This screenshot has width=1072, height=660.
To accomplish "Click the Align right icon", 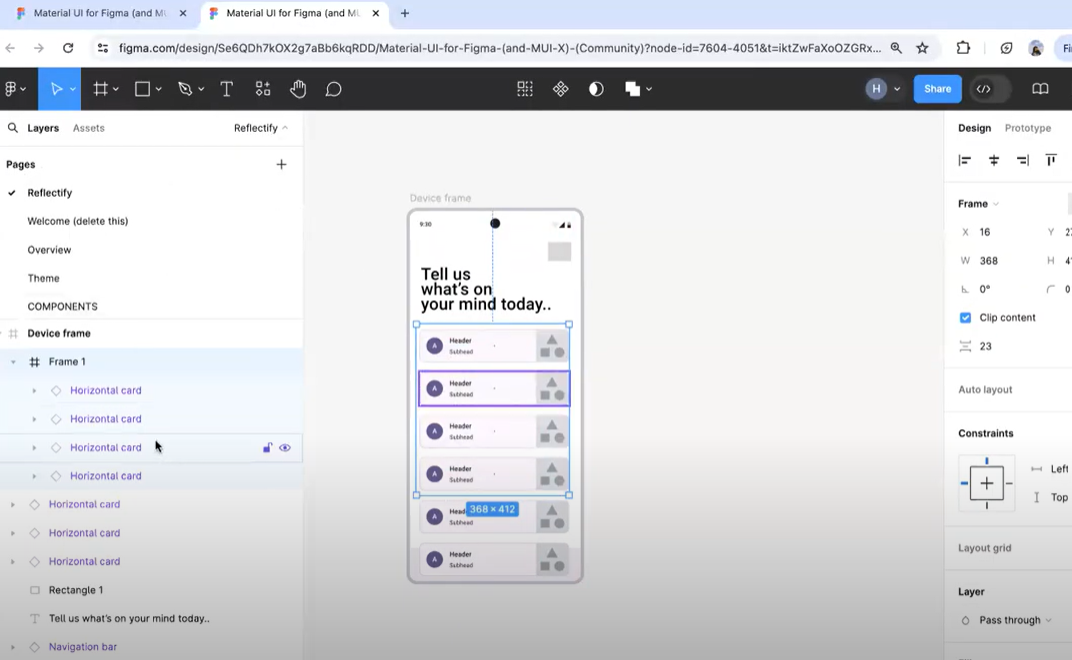I will coord(1023,160).
